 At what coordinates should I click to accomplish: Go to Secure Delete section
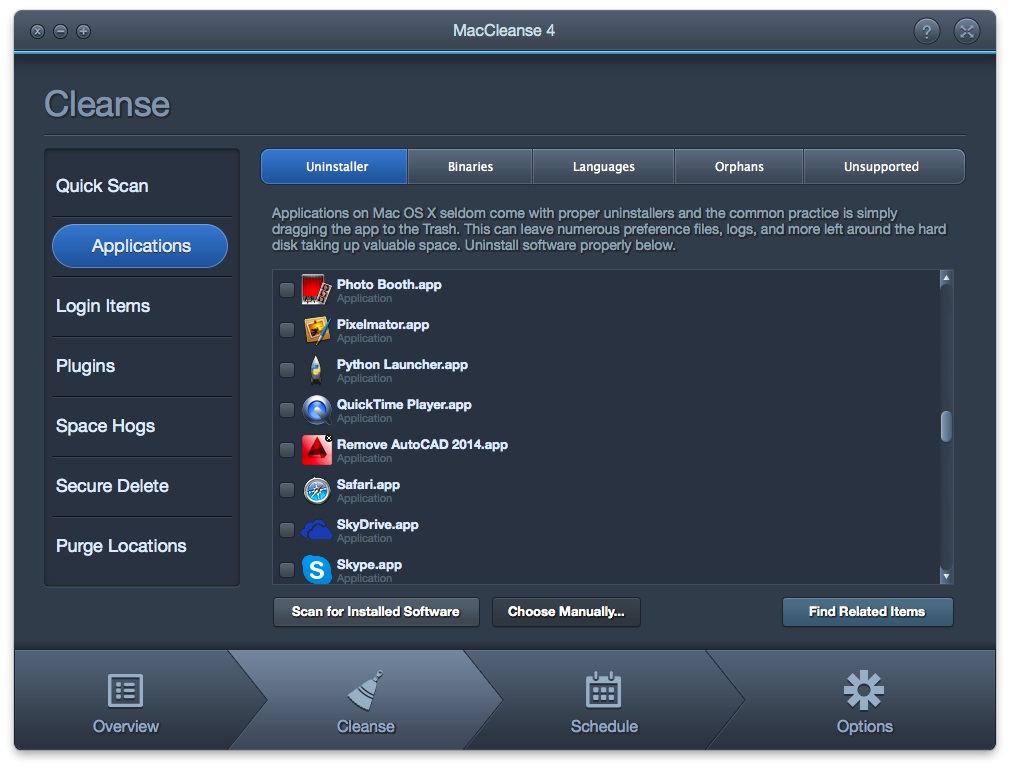point(142,486)
